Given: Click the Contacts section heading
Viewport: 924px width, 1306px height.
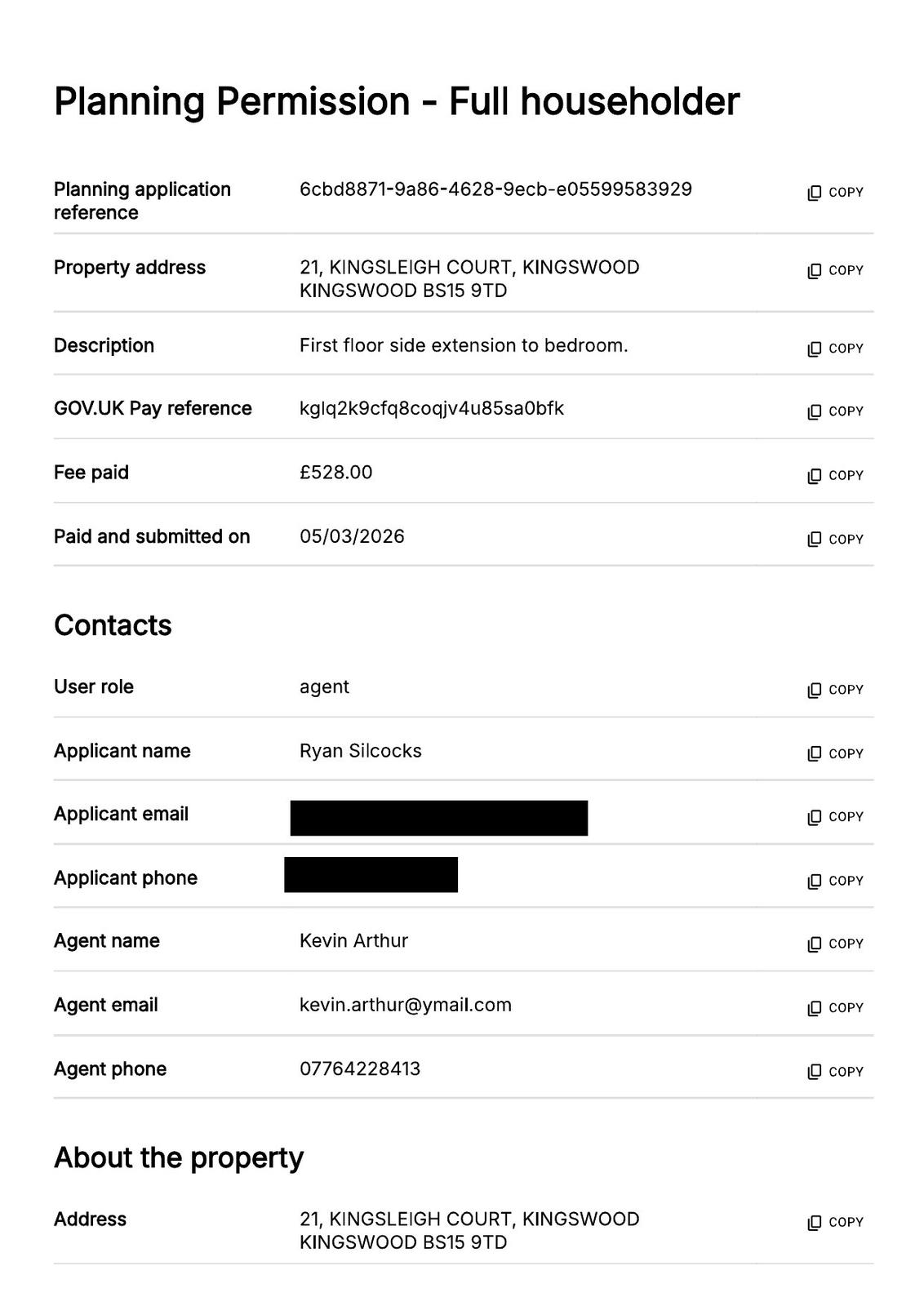Looking at the screenshot, I should (113, 625).
